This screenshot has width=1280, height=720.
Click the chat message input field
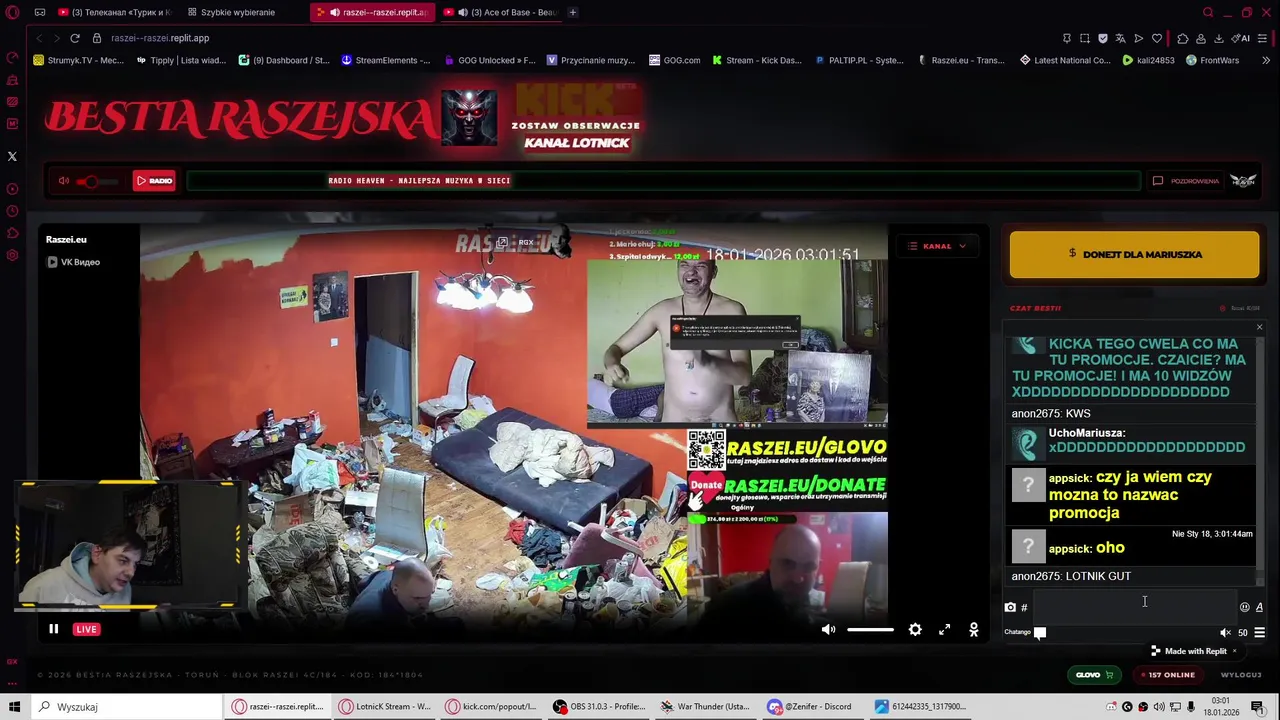[1134, 606]
